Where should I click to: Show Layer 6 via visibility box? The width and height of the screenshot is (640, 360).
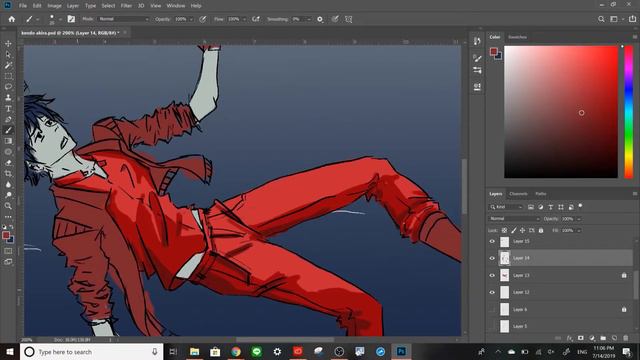click(x=492, y=309)
